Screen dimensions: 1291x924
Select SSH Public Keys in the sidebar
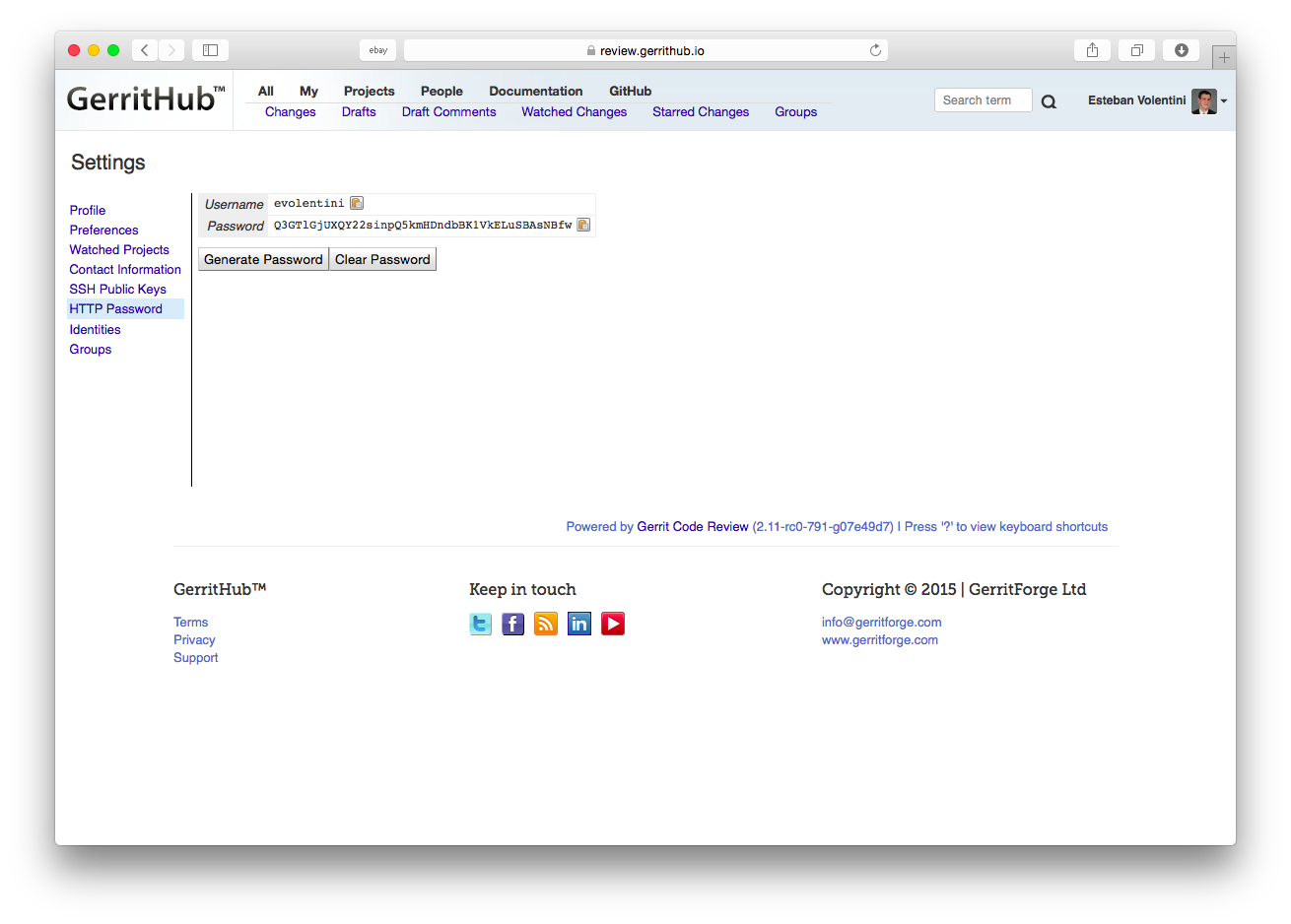pyautogui.click(x=117, y=289)
